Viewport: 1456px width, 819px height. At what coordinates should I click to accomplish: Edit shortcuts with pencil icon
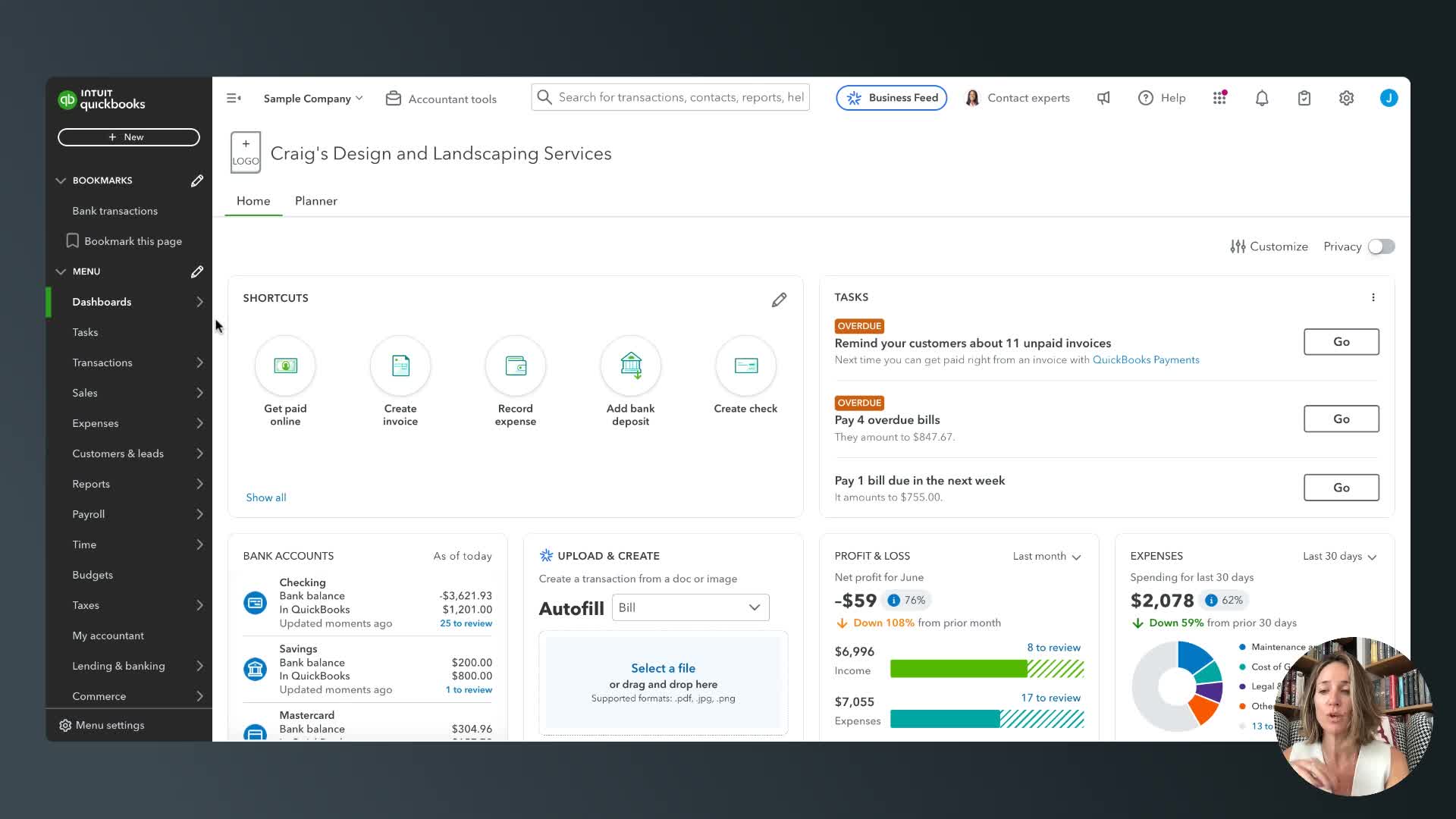(779, 300)
